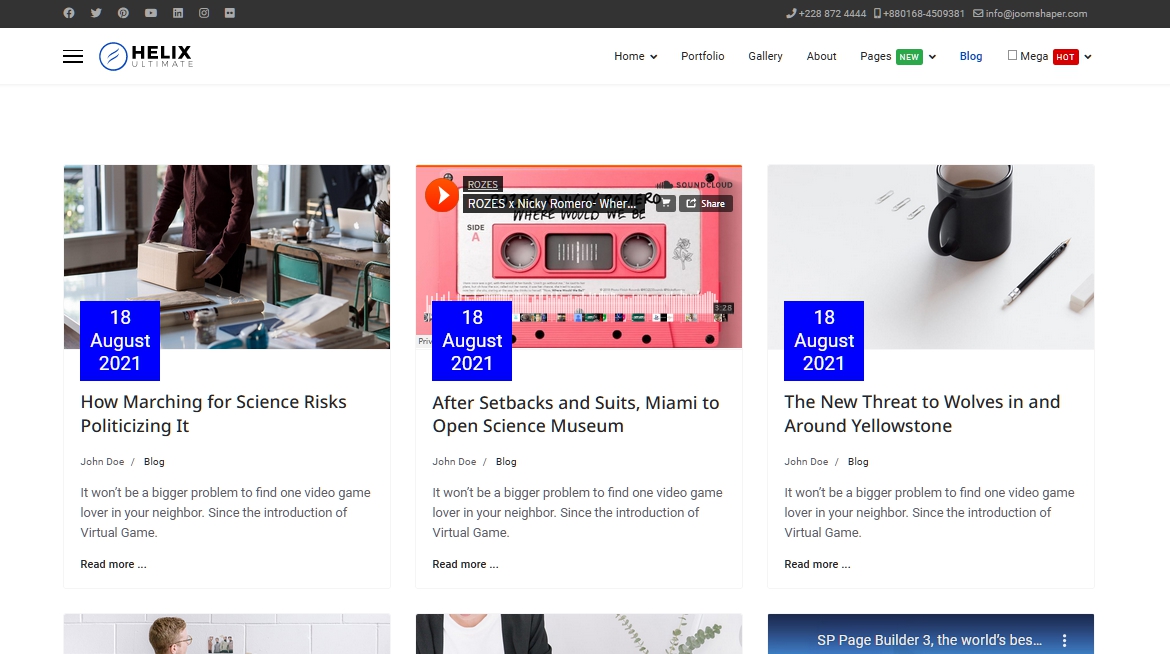Click the SoundCloud shopping cart icon

pos(666,203)
